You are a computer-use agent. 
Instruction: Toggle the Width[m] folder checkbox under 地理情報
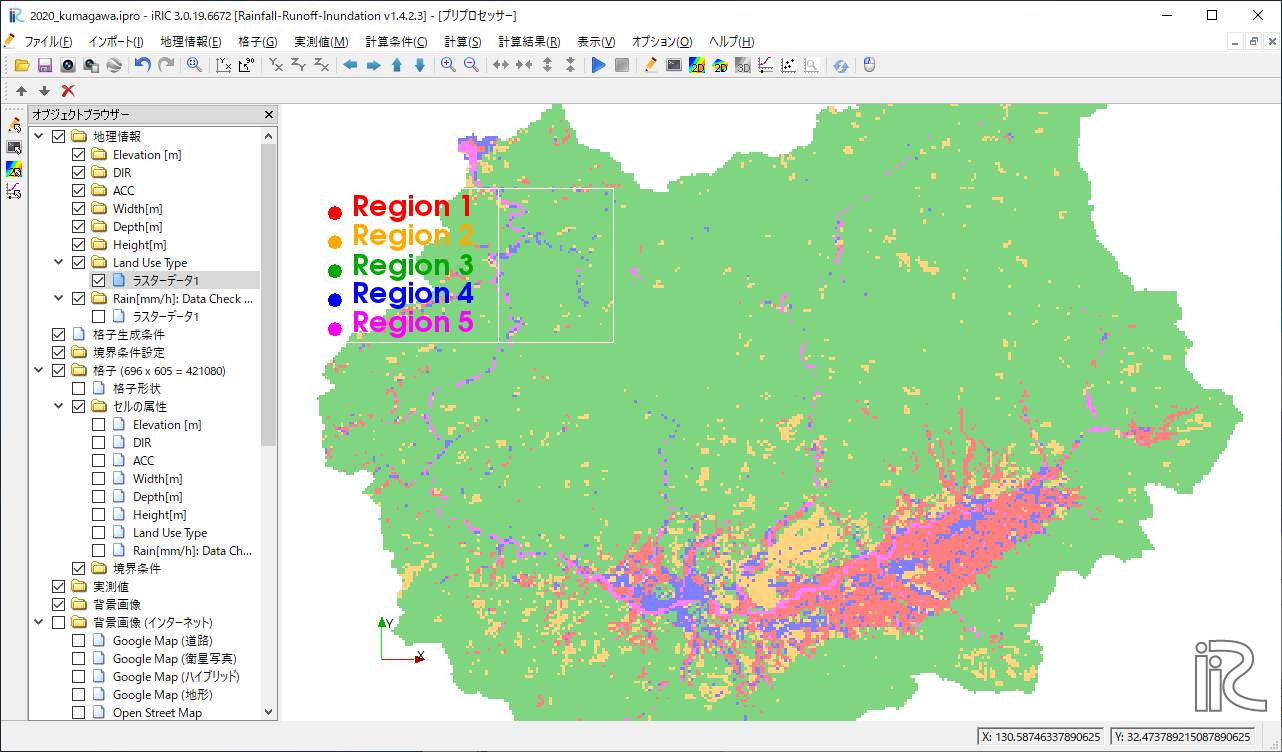click(x=78, y=209)
